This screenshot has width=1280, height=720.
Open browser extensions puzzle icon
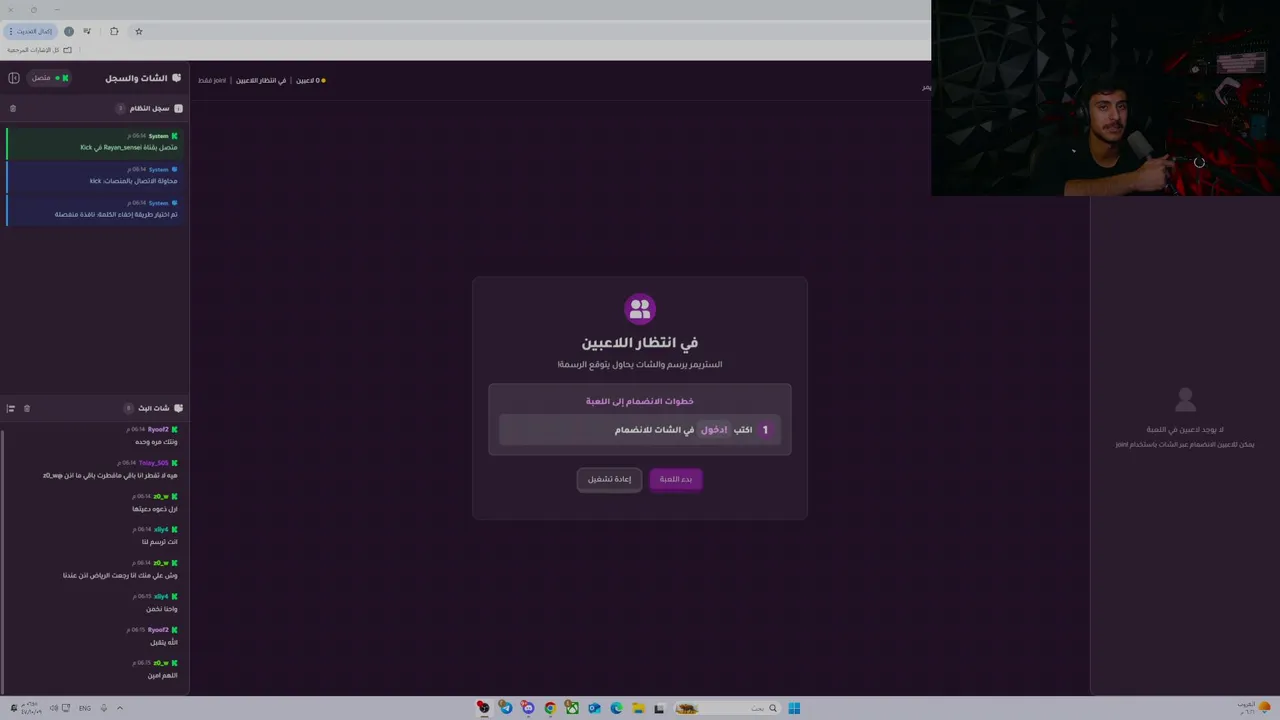(114, 31)
